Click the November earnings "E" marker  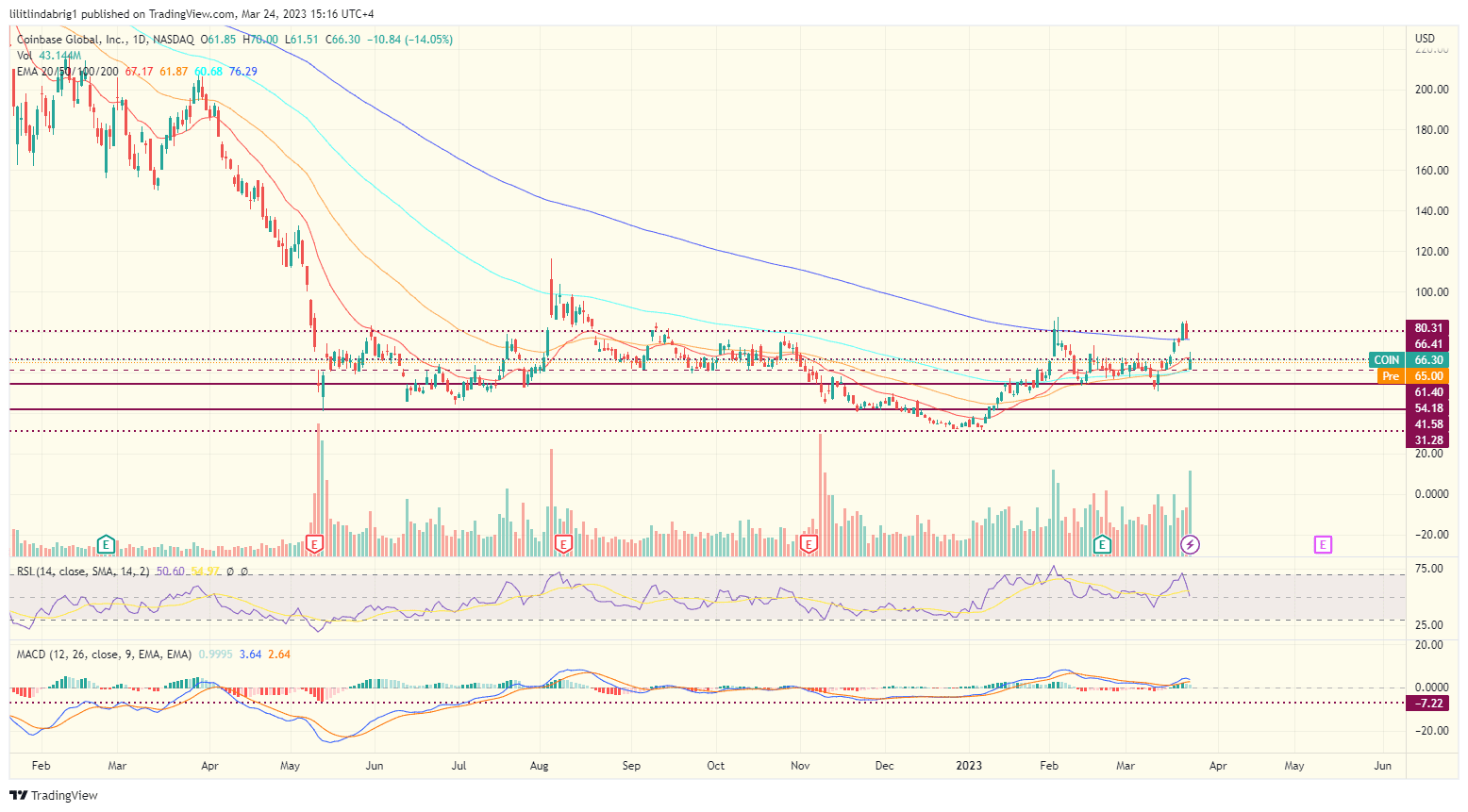pos(808,544)
